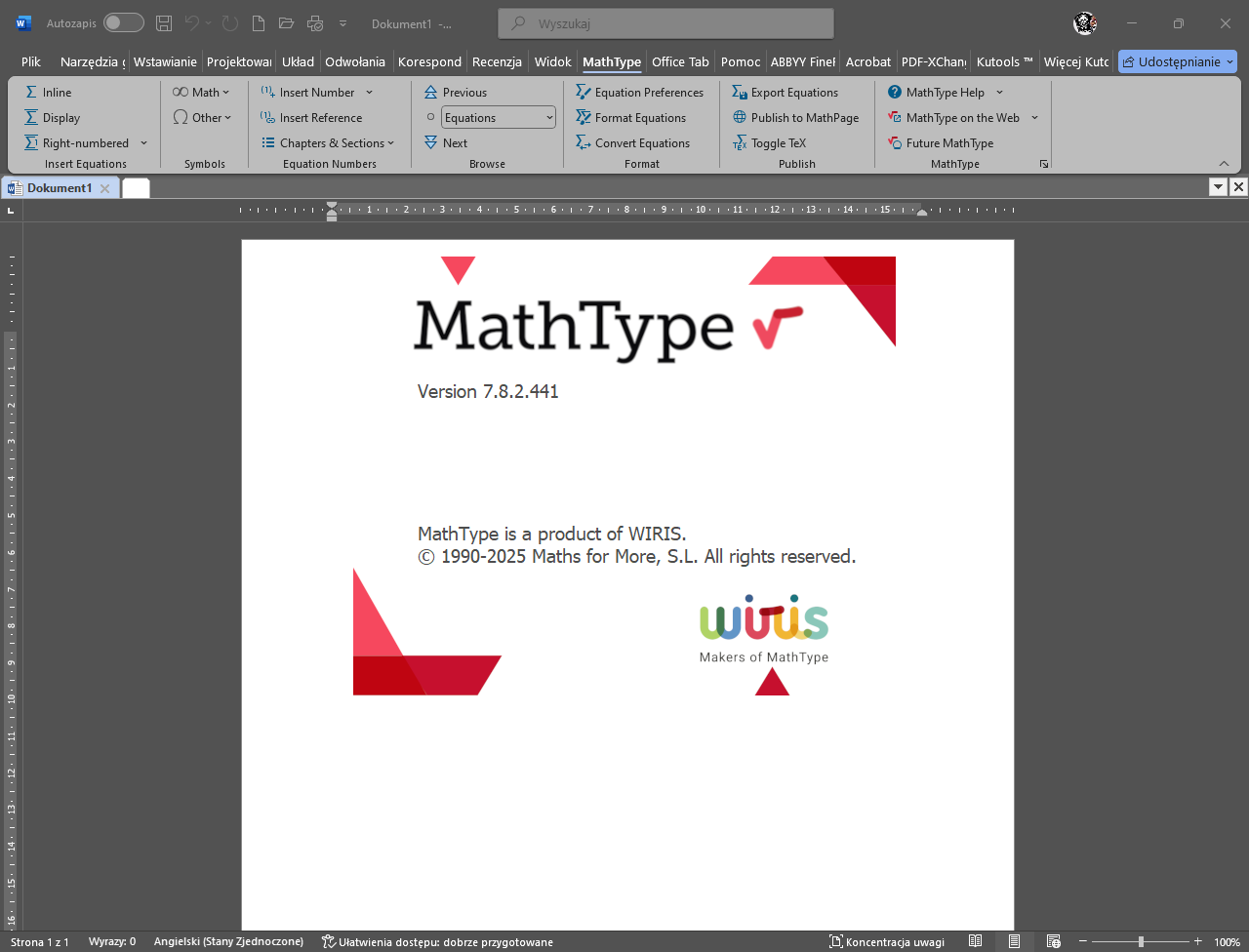Insert a Display equation
The height and width of the screenshot is (952, 1249).
click(x=53, y=118)
